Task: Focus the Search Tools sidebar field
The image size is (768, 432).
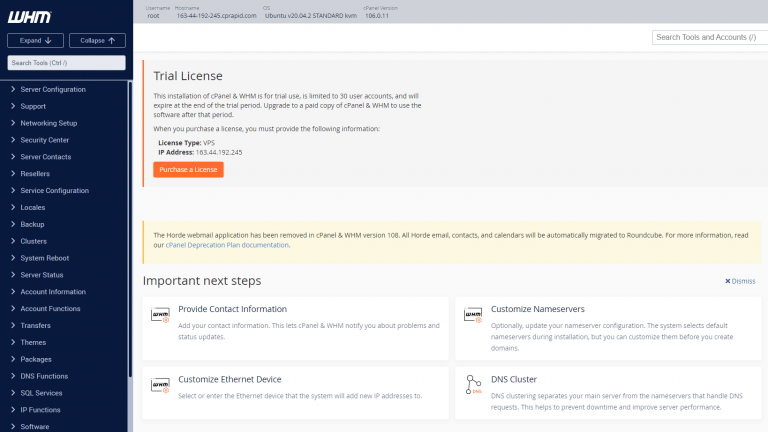Action: click(66, 63)
